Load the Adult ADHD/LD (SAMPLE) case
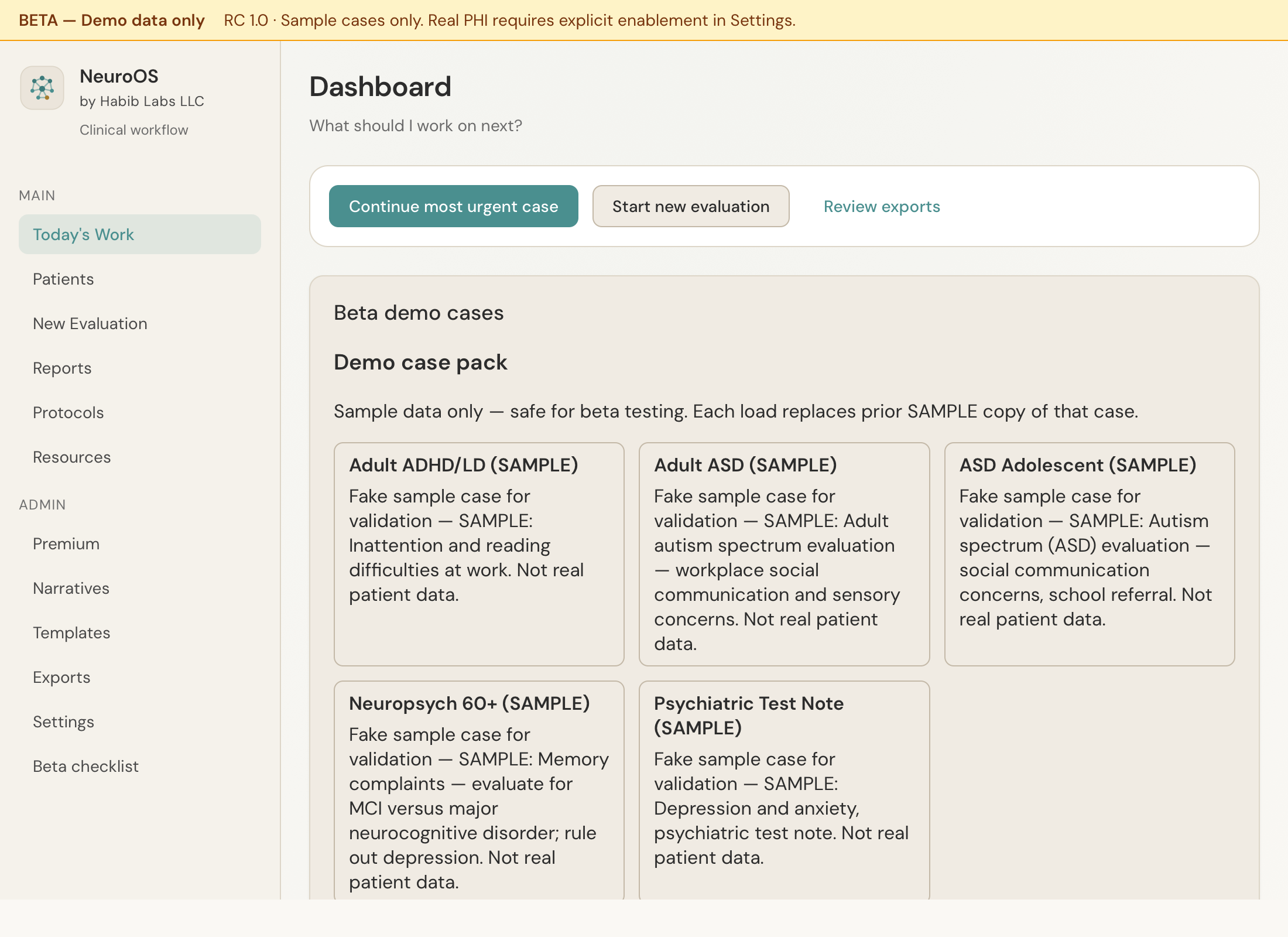Screen dimensions: 1288x937 coord(479,554)
